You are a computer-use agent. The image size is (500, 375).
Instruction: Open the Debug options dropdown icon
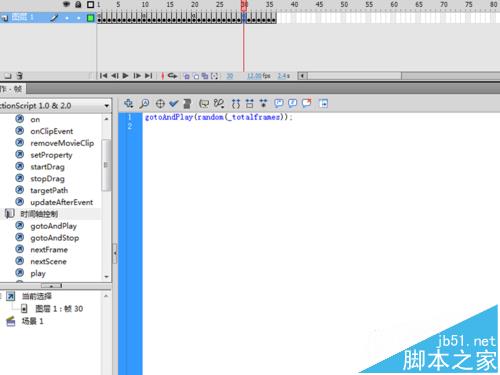[219, 104]
